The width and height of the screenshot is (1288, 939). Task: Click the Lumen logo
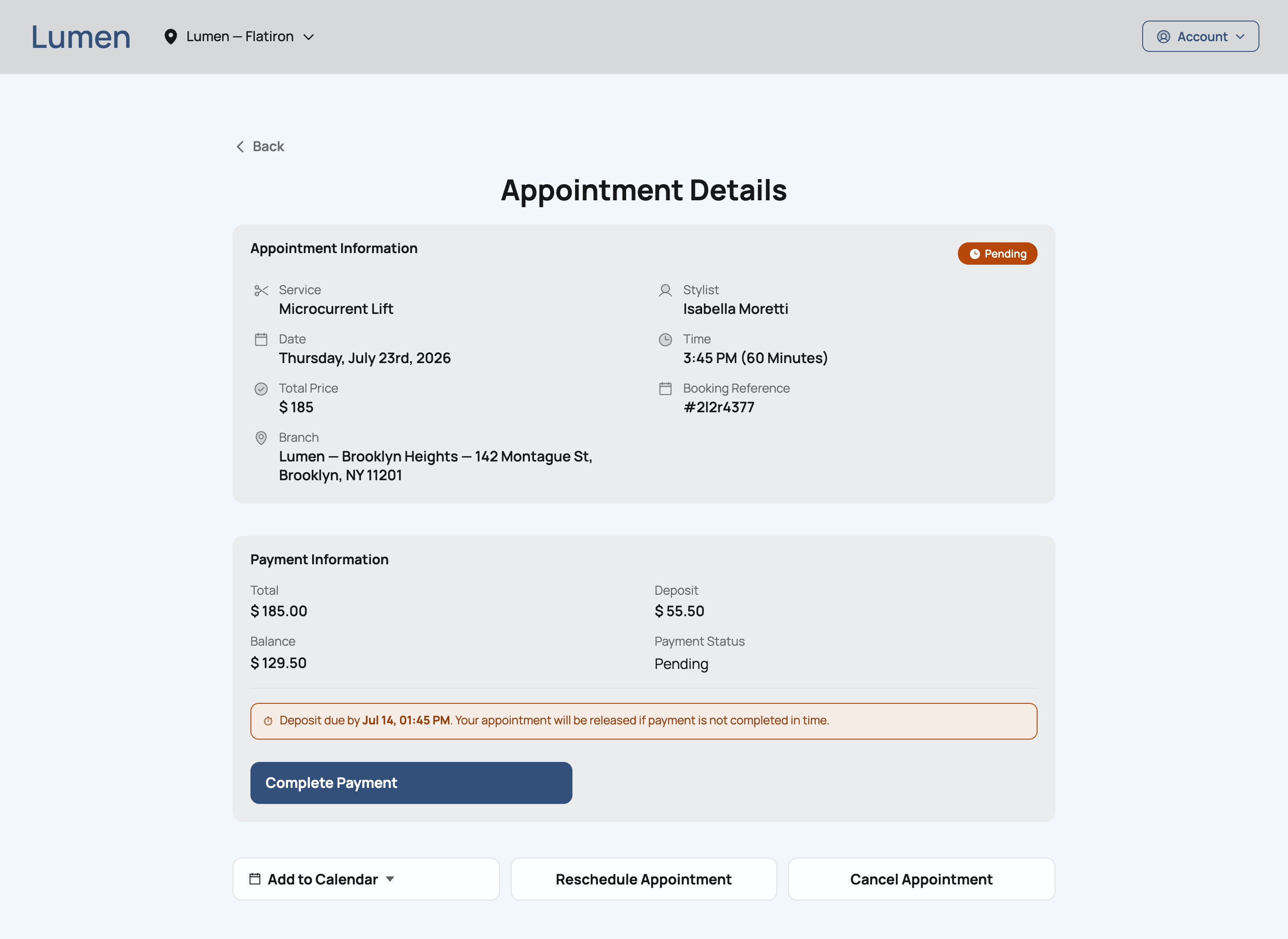click(80, 37)
